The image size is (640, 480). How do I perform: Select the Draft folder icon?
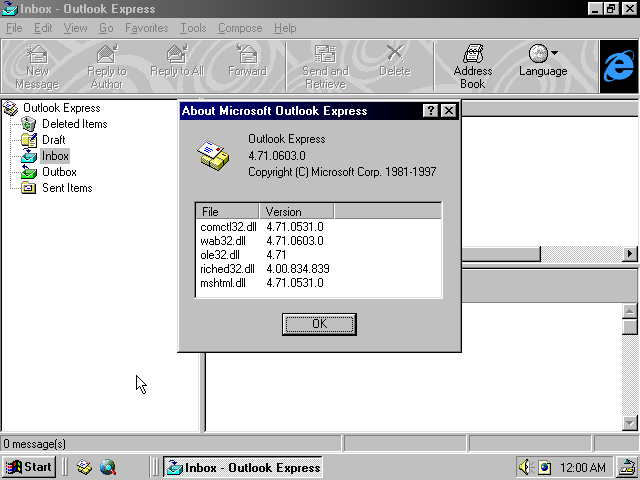29,140
